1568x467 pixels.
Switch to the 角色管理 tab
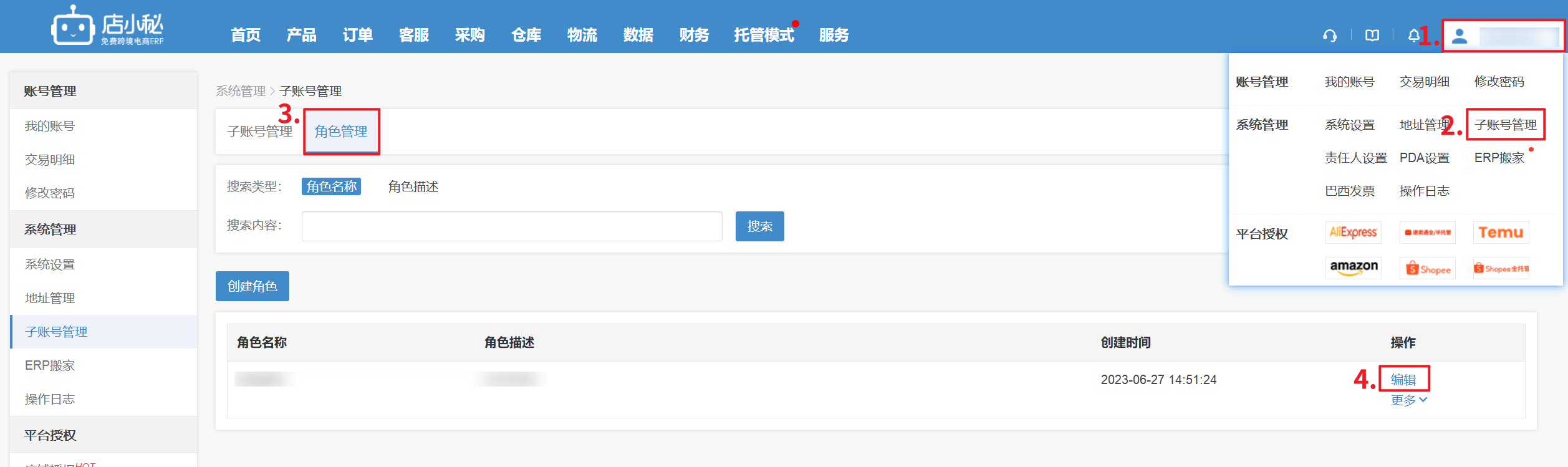pyautogui.click(x=341, y=132)
